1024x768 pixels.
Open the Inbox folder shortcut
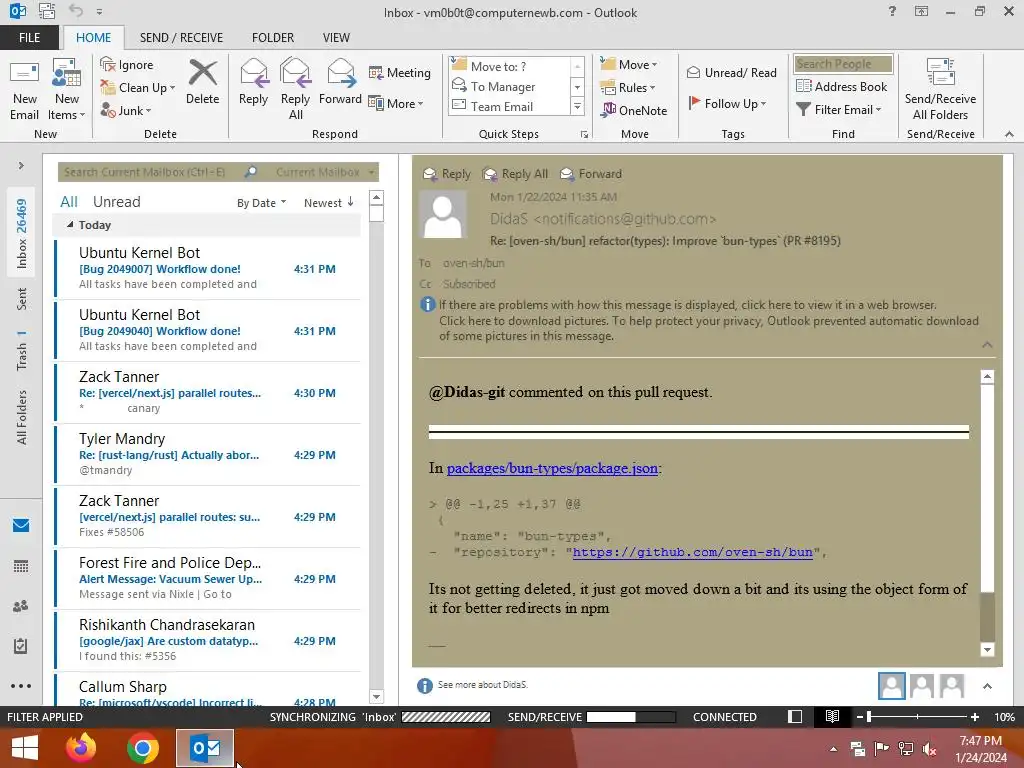point(22,233)
